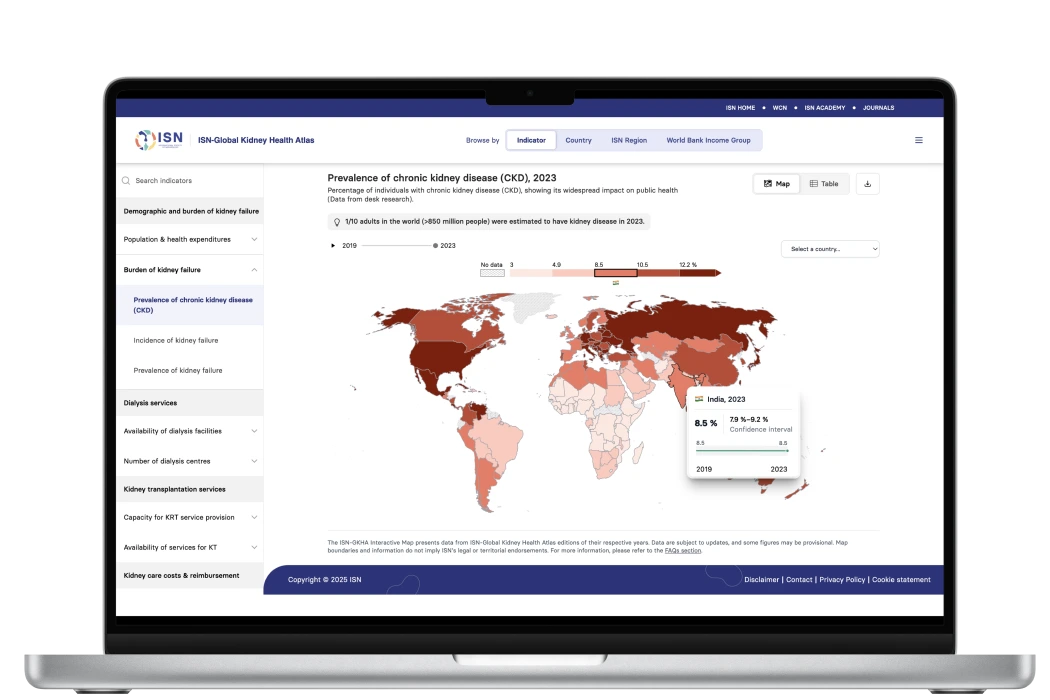Click the 2023 marker on the timeline slider
1050x700 pixels.
[435, 245]
